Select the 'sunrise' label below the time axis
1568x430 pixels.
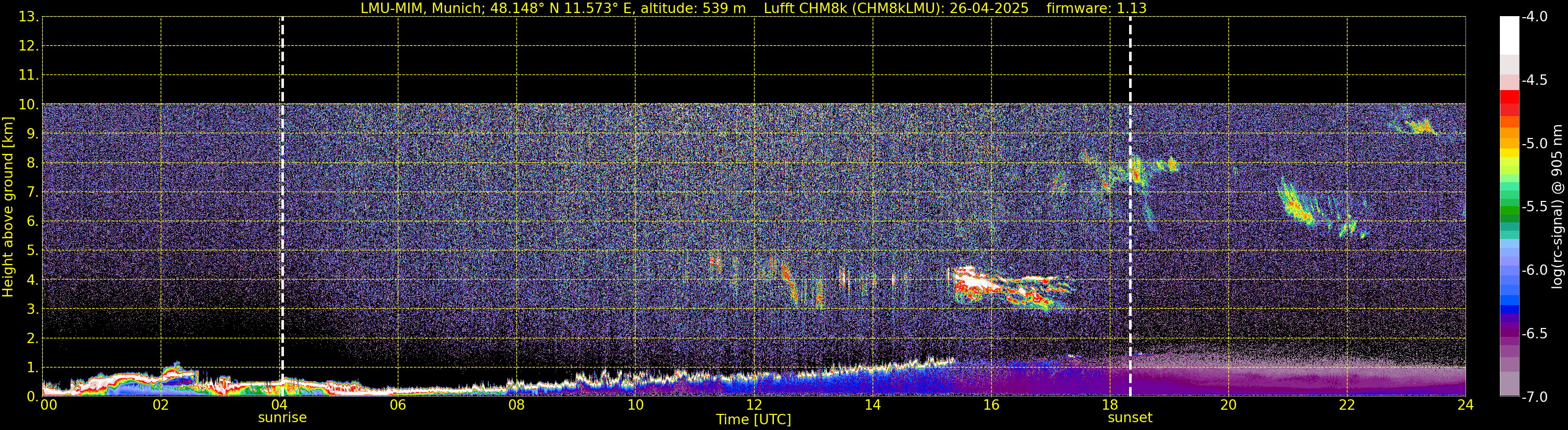tap(282, 418)
